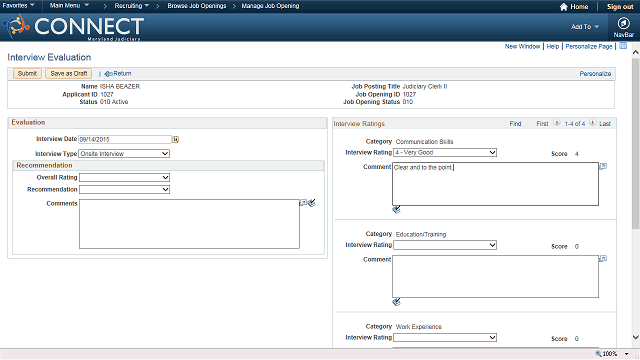Open the NavBar compass icon
The height and width of the screenshot is (360, 640).
[623, 23]
